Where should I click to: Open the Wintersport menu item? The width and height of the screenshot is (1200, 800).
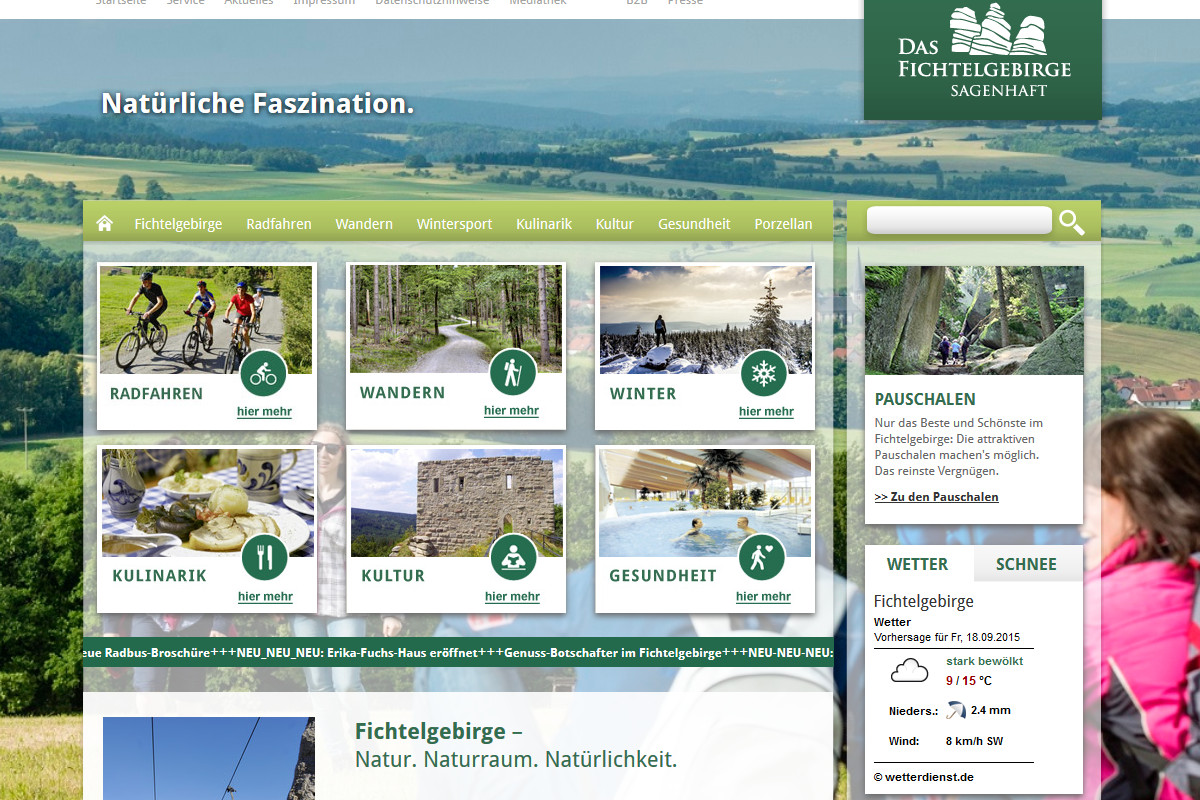pyautogui.click(x=454, y=224)
